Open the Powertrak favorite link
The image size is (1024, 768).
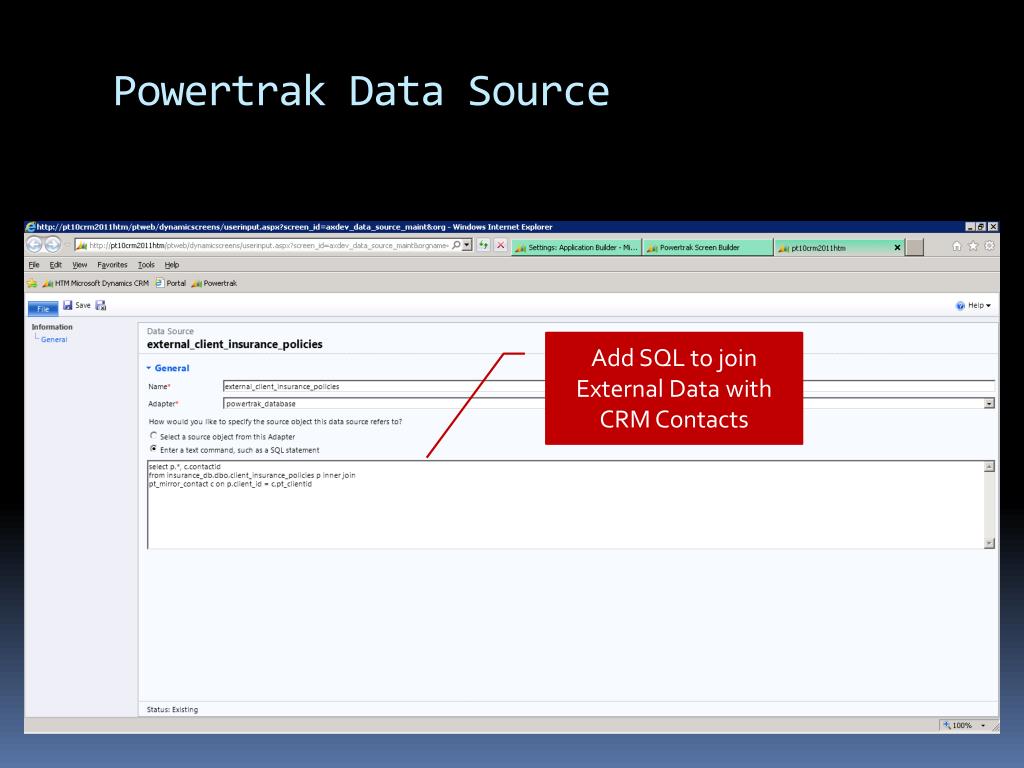coord(214,283)
